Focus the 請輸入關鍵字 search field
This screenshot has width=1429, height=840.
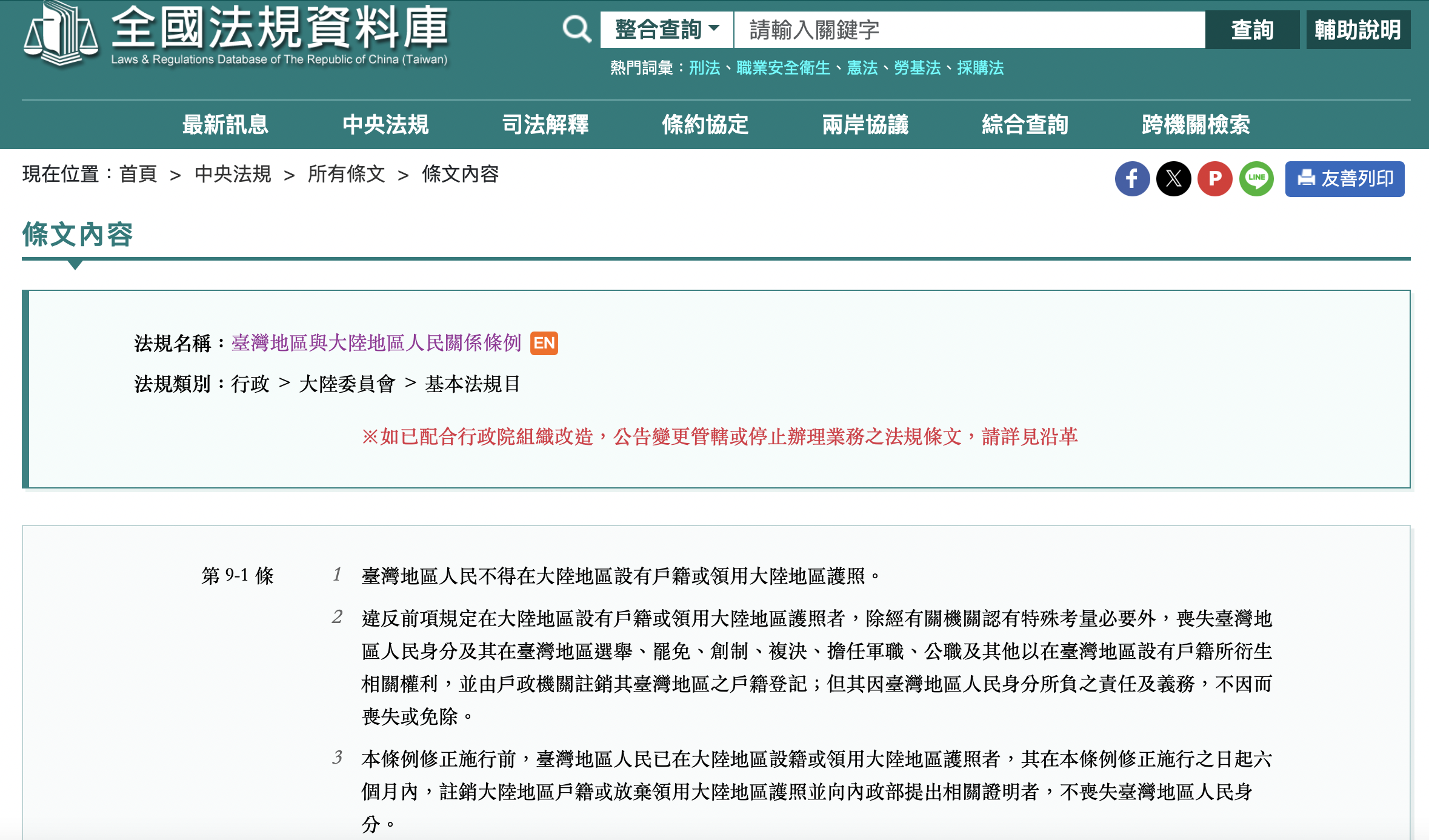pos(969,29)
